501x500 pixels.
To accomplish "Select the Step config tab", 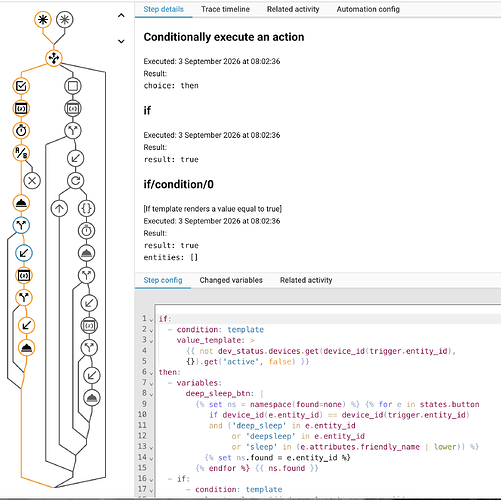I will [163, 280].
